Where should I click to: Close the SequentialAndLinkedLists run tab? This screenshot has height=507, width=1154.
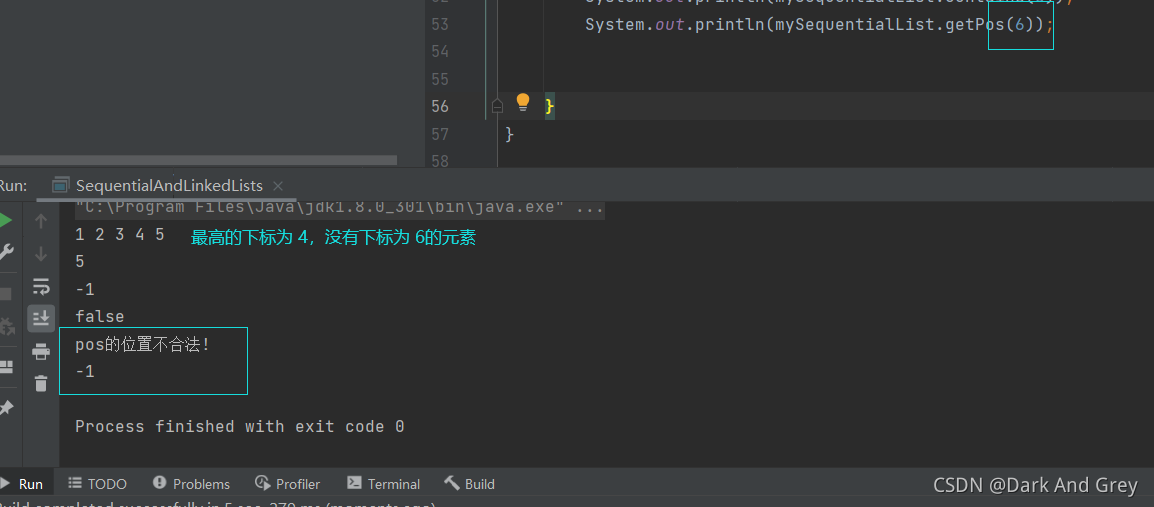(x=277, y=185)
